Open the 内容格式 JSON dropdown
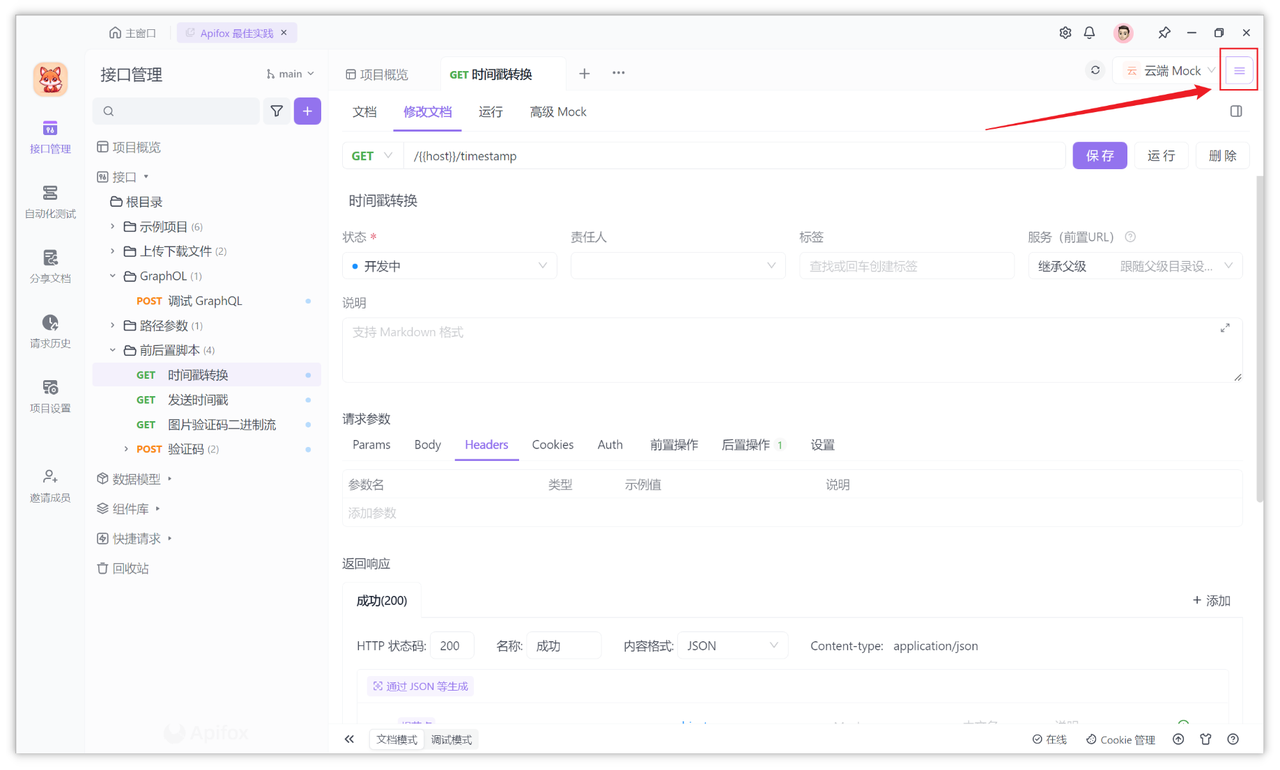The width and height of the screenshot is (1280, 770). (732, 646)
